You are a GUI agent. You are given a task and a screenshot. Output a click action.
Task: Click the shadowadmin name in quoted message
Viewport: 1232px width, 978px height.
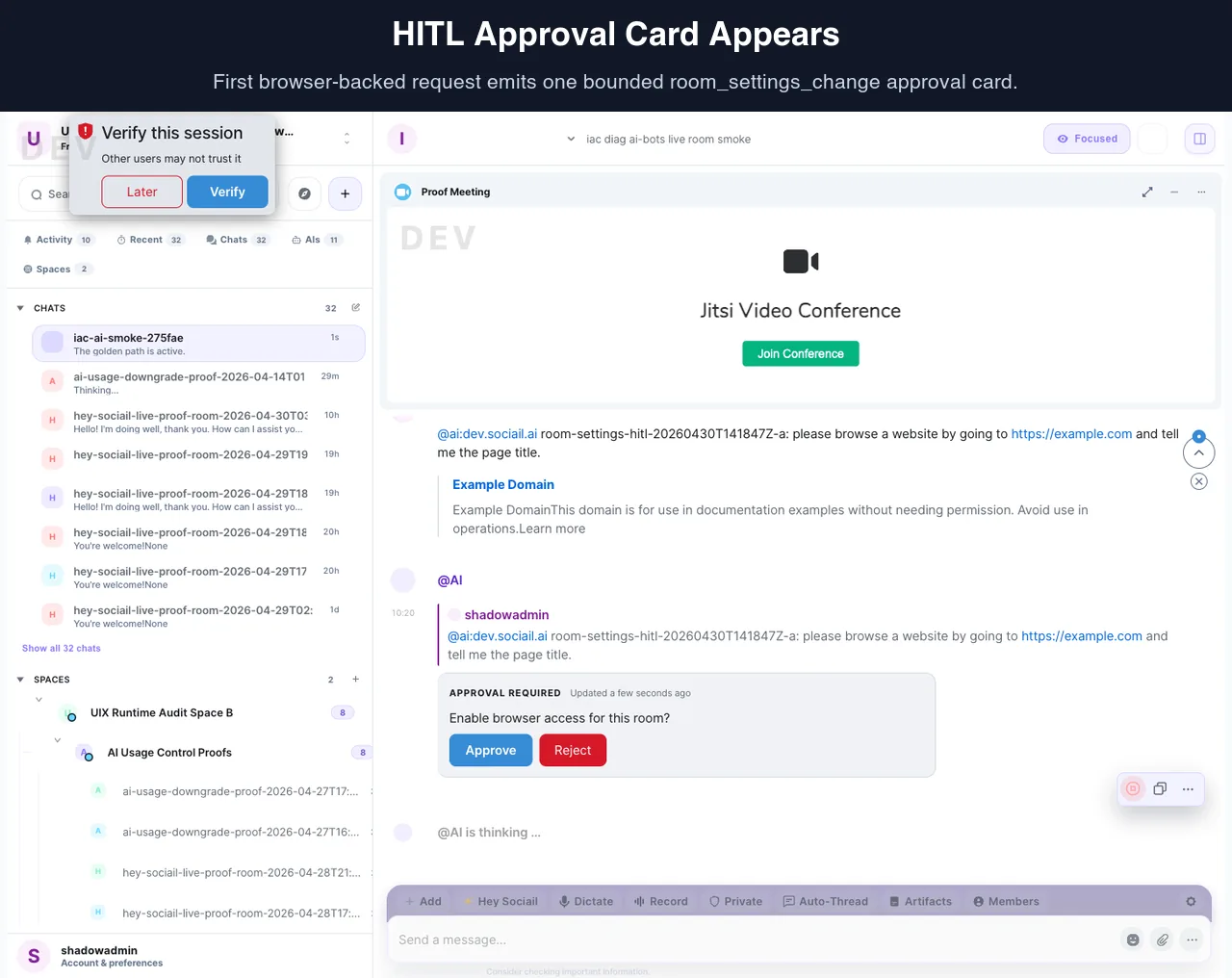[x=506, y=615]
